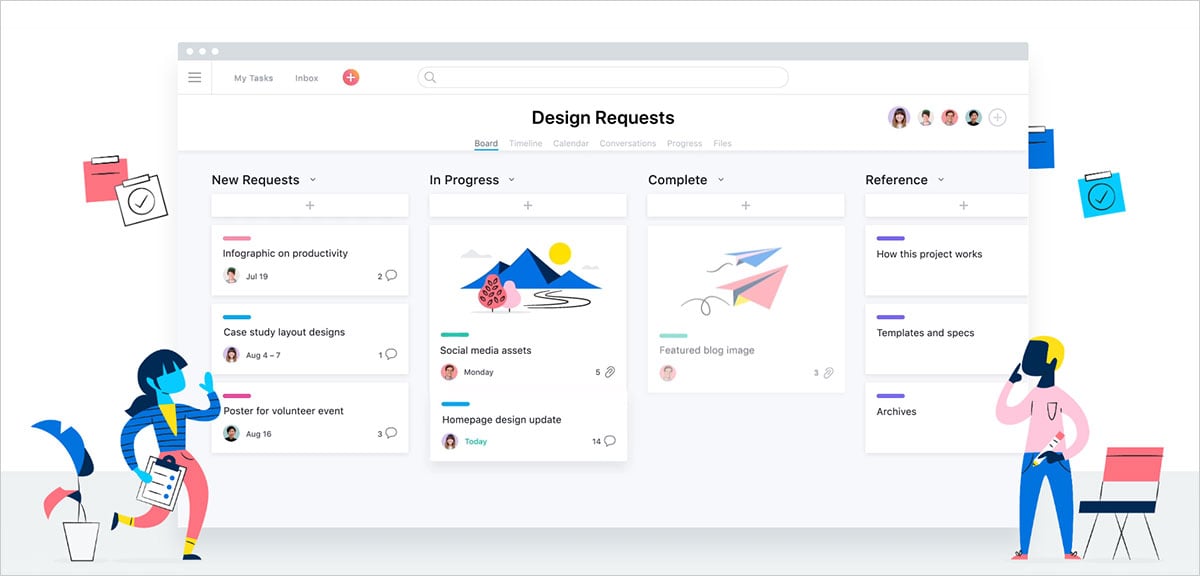
Task: Click the fourth project member avatar
Action: 974,117
